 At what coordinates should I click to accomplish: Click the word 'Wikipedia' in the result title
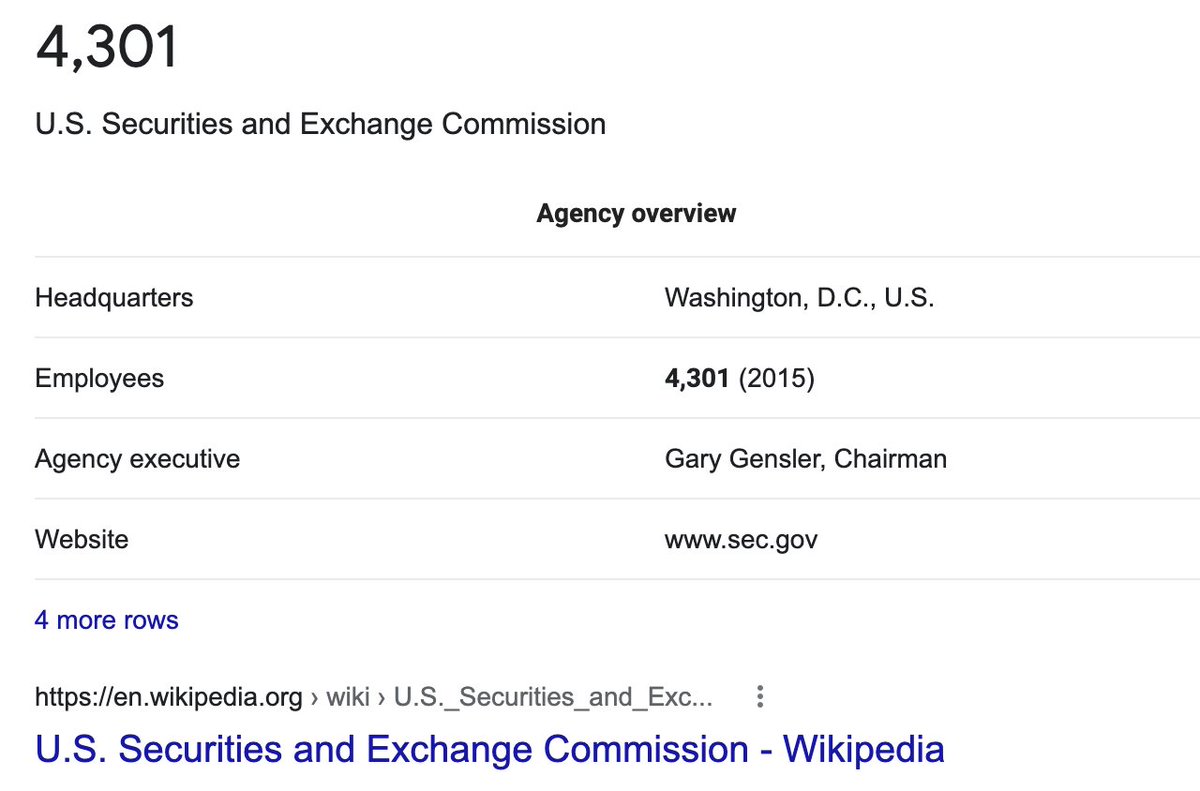click(863, 749)
